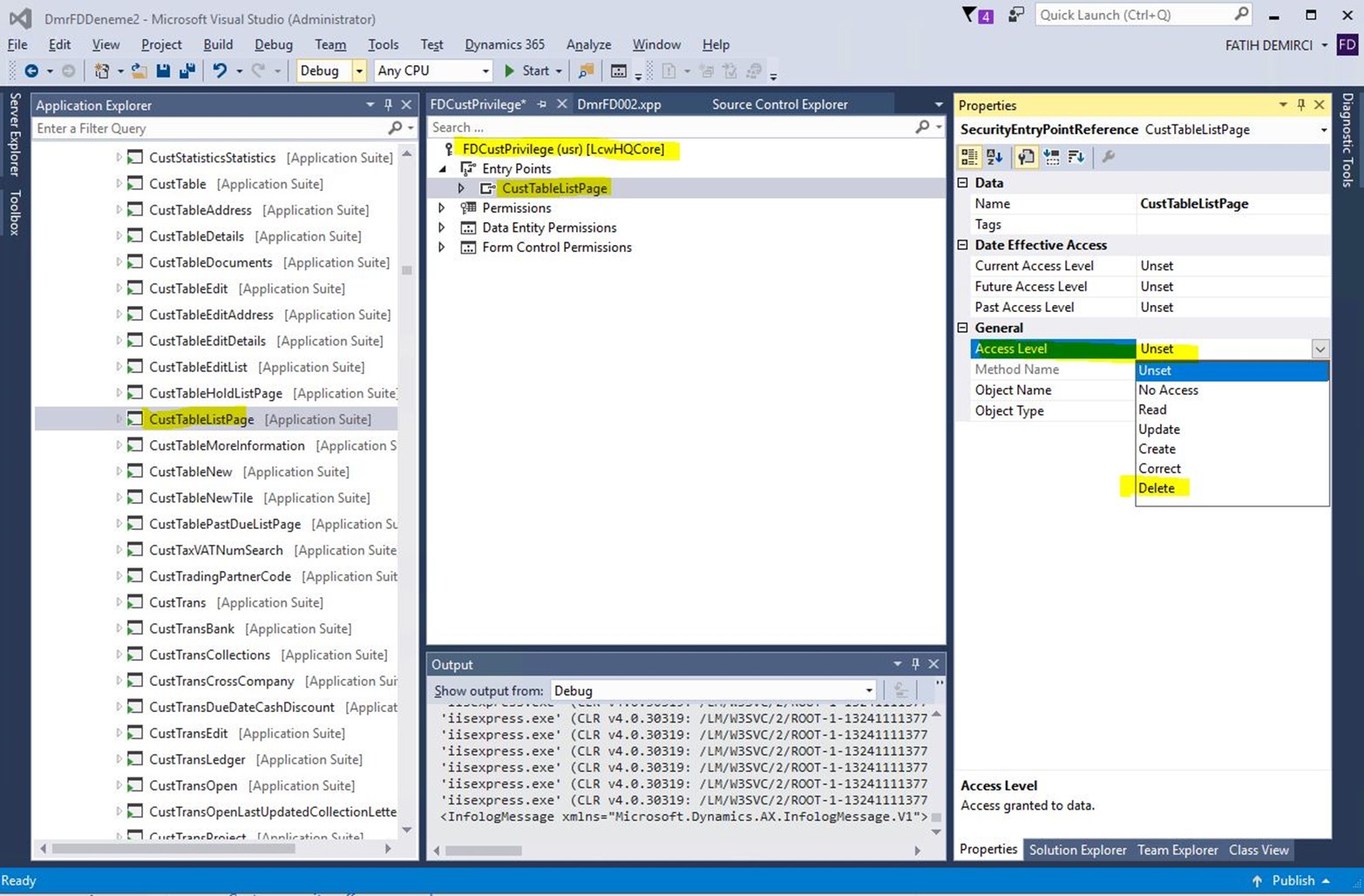Expand the Data Entity Permissions node

(442, 227)
